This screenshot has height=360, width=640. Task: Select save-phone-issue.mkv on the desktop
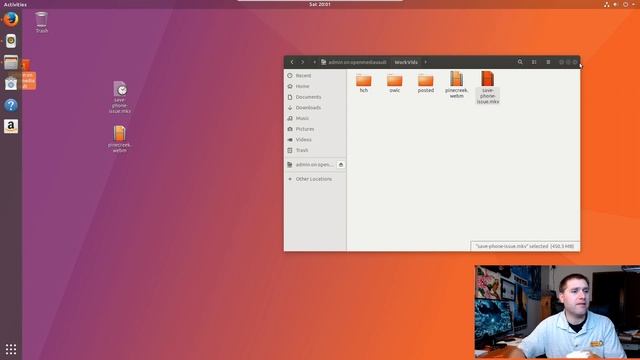[120, 97]
